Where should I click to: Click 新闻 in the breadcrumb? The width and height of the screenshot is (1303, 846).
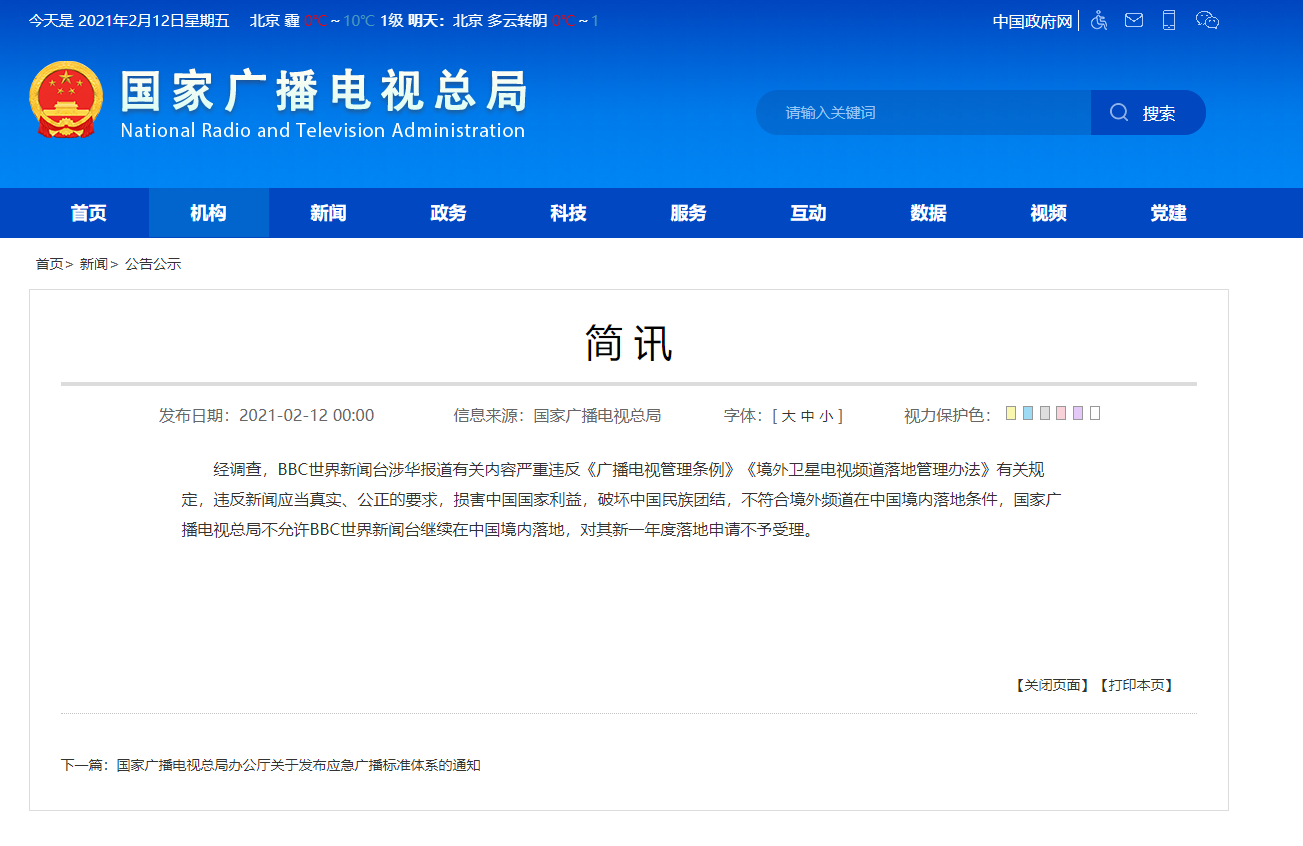[93, 264]
